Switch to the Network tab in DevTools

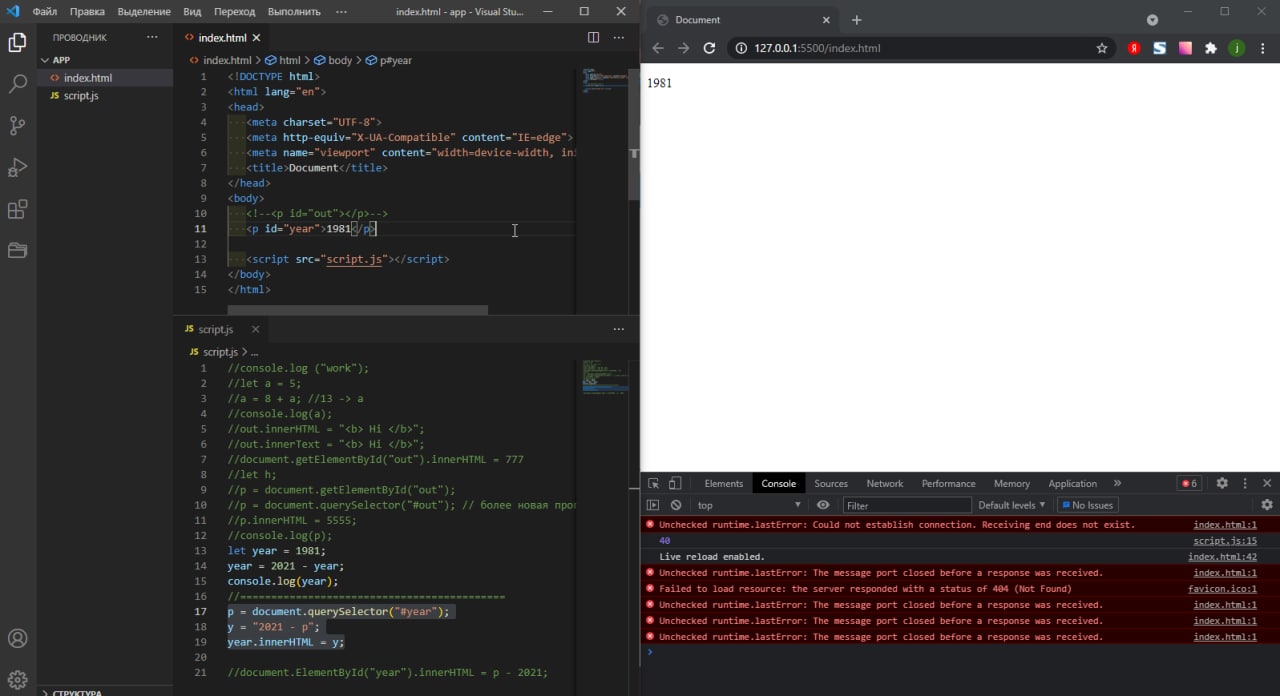pyautogui.click(x=885, y=483)
